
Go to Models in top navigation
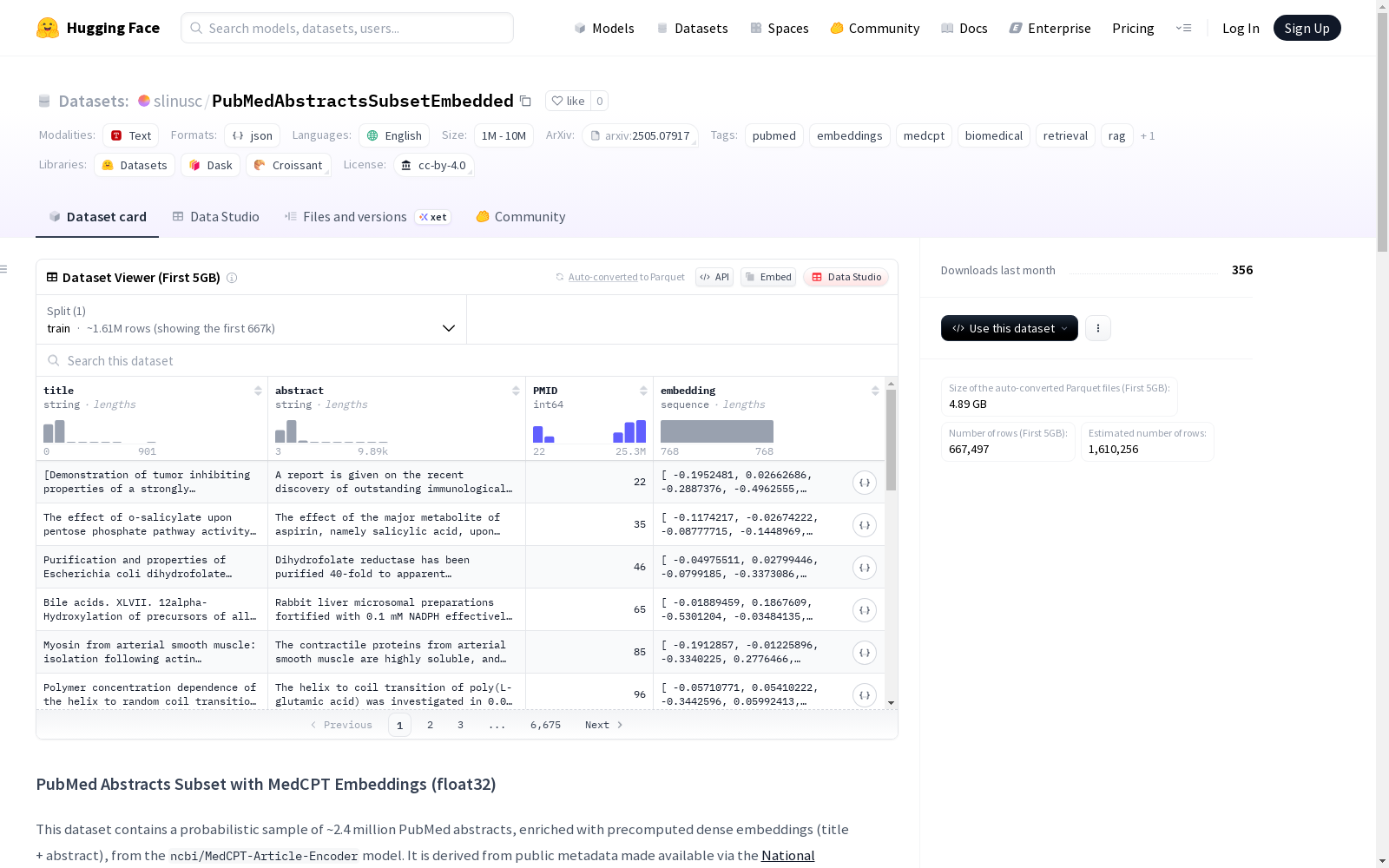point(604,28)
